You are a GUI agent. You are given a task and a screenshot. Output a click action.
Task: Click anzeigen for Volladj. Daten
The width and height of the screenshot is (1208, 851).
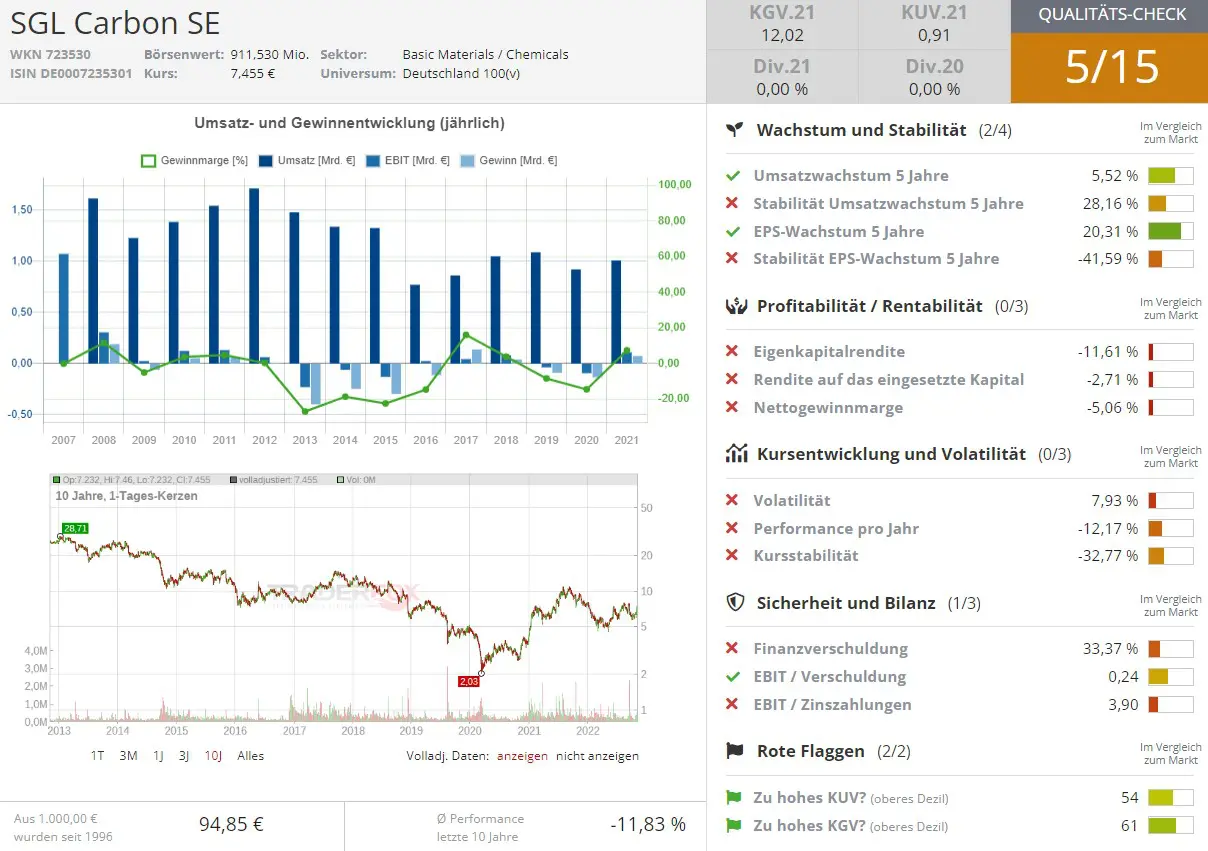tap(522, 756)
